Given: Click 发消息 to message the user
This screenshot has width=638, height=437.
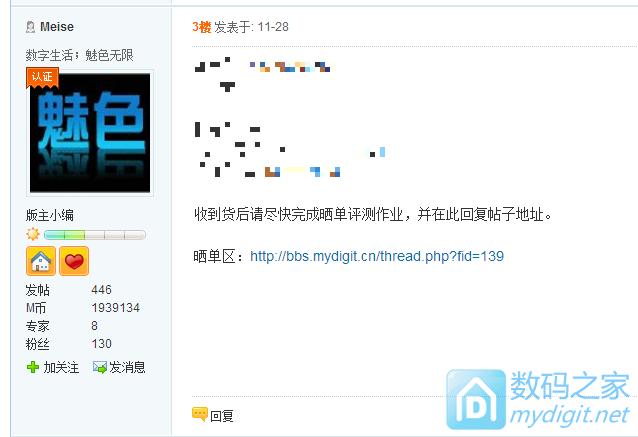Looking at the screenshot, I should (x=127, y=367).
